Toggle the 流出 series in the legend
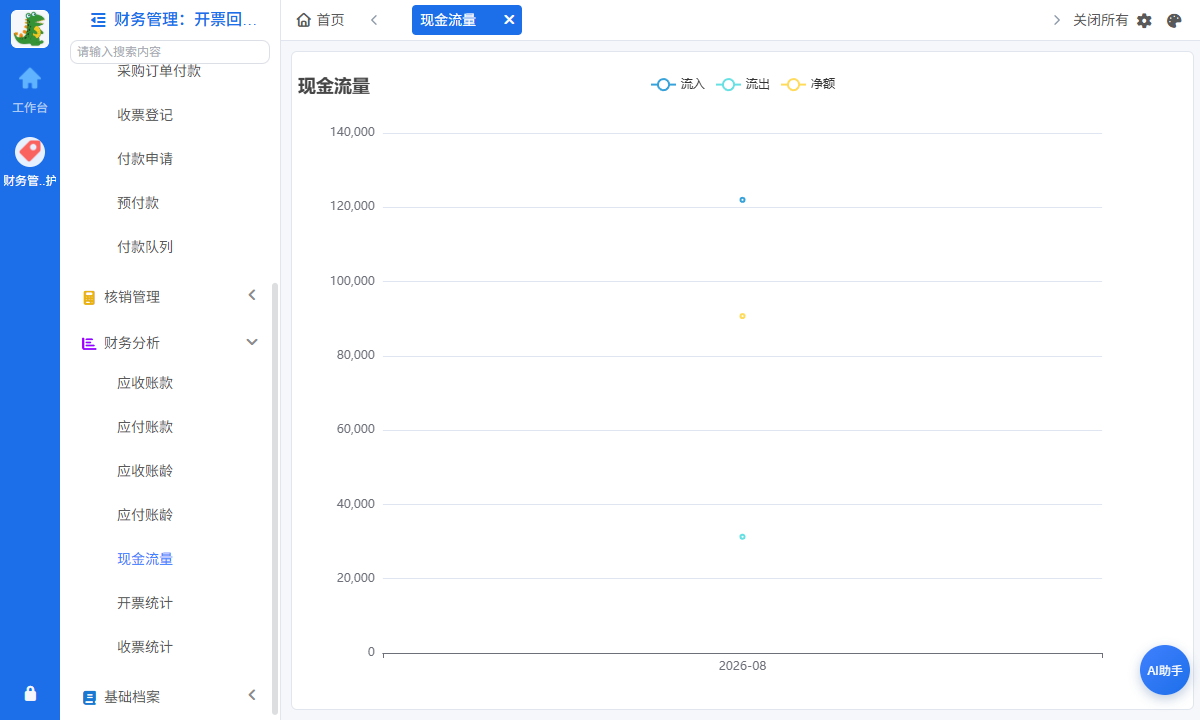 point(743,84)
